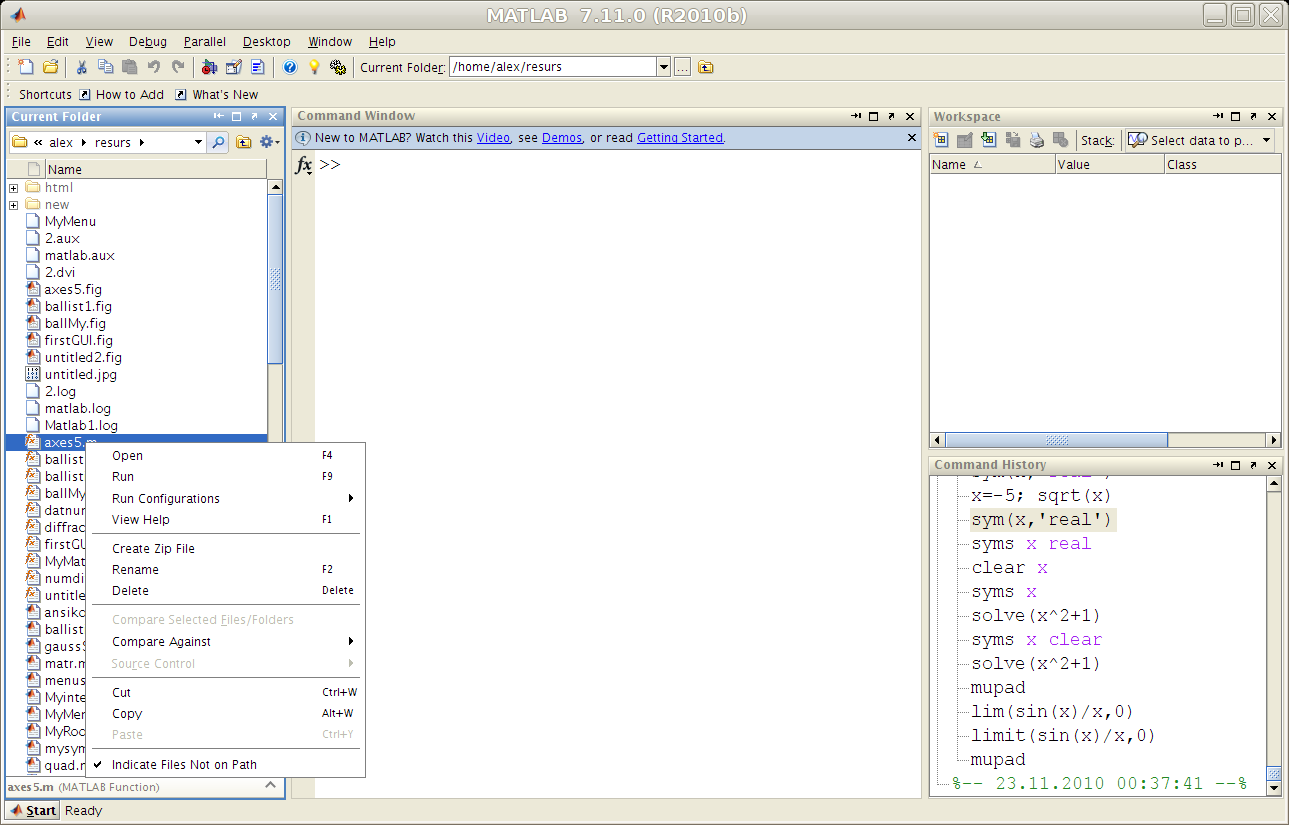Click the How to Add shortcut
Viewport: 1289px width, 825px height.
[x=121, y=94]
